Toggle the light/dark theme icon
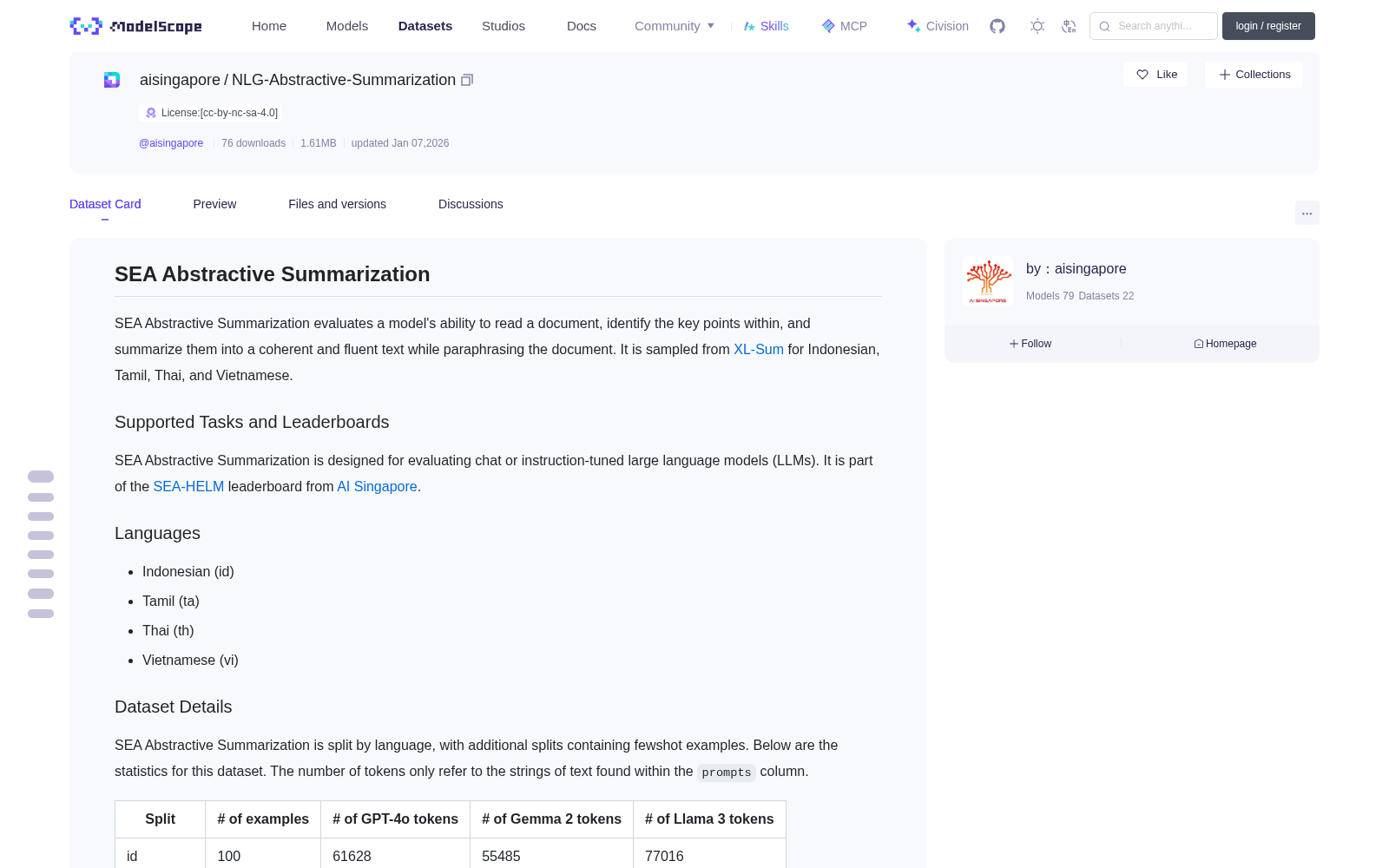1389x868 pixels. click(x=1037, y=26)
